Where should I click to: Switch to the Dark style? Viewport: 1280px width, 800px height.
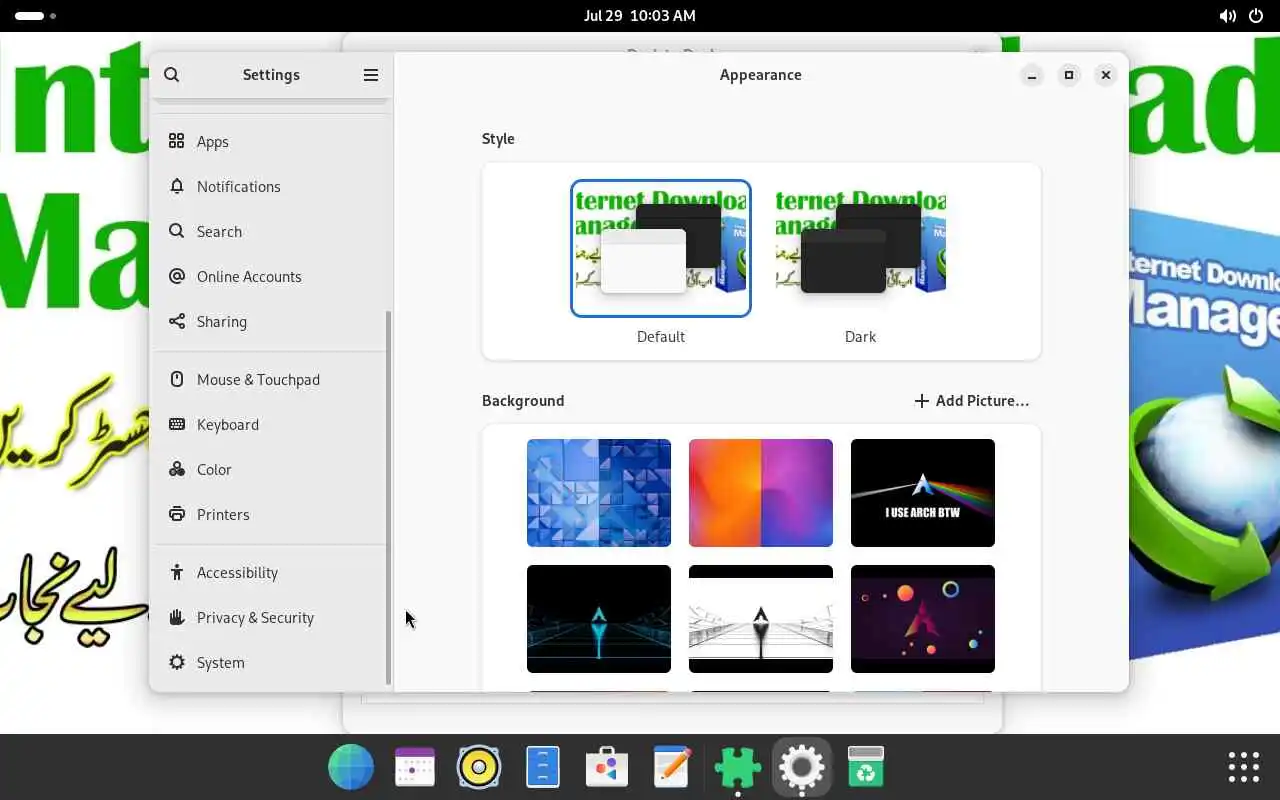[860, 248]
